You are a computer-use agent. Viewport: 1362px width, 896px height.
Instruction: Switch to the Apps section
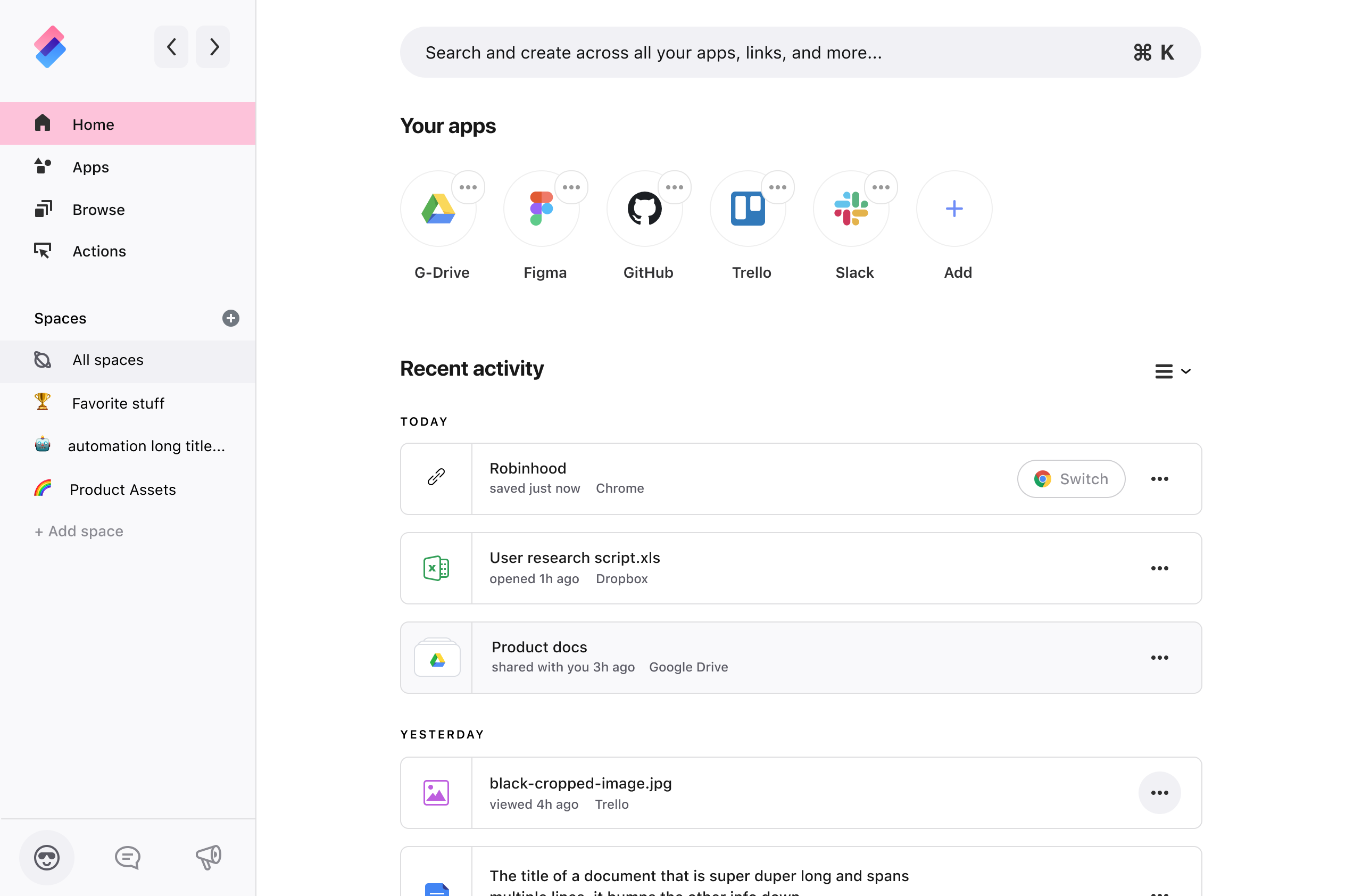point(90,167)
